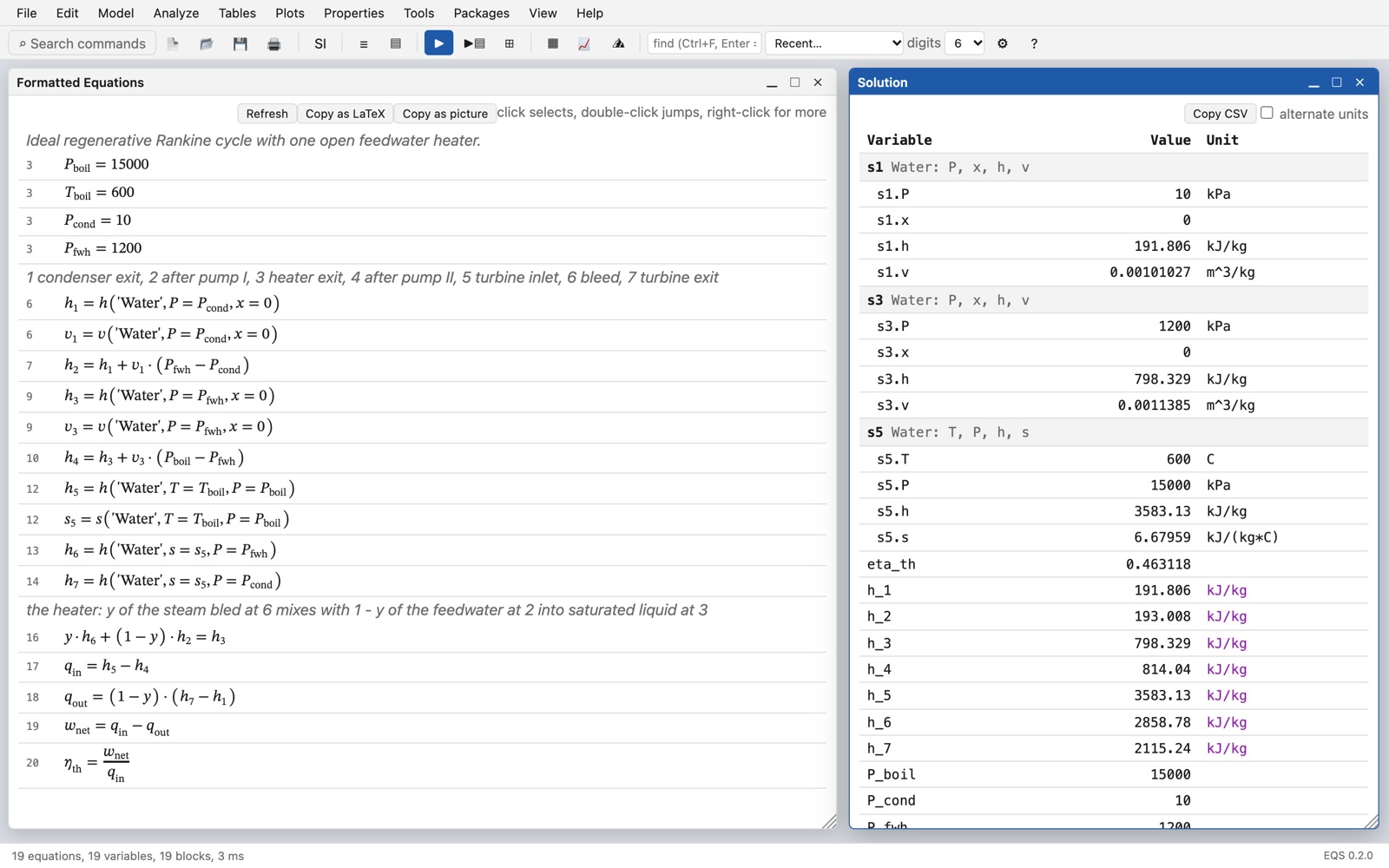This screenshot has width=1389, height=868.
Task: Open the Recent files dropdown
Action: point(834,43)
